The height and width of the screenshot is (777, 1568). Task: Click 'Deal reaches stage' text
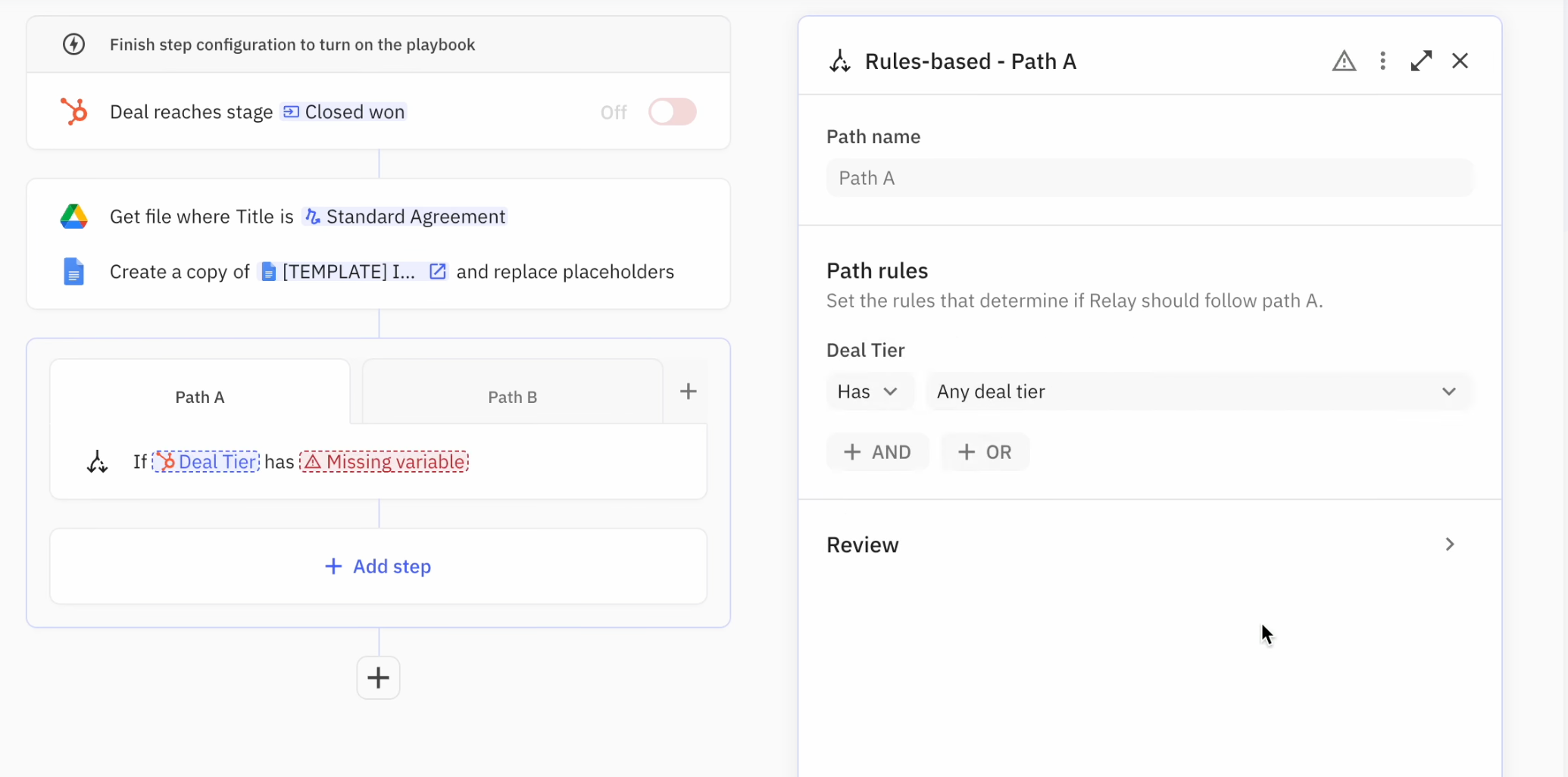coord(191,112)
